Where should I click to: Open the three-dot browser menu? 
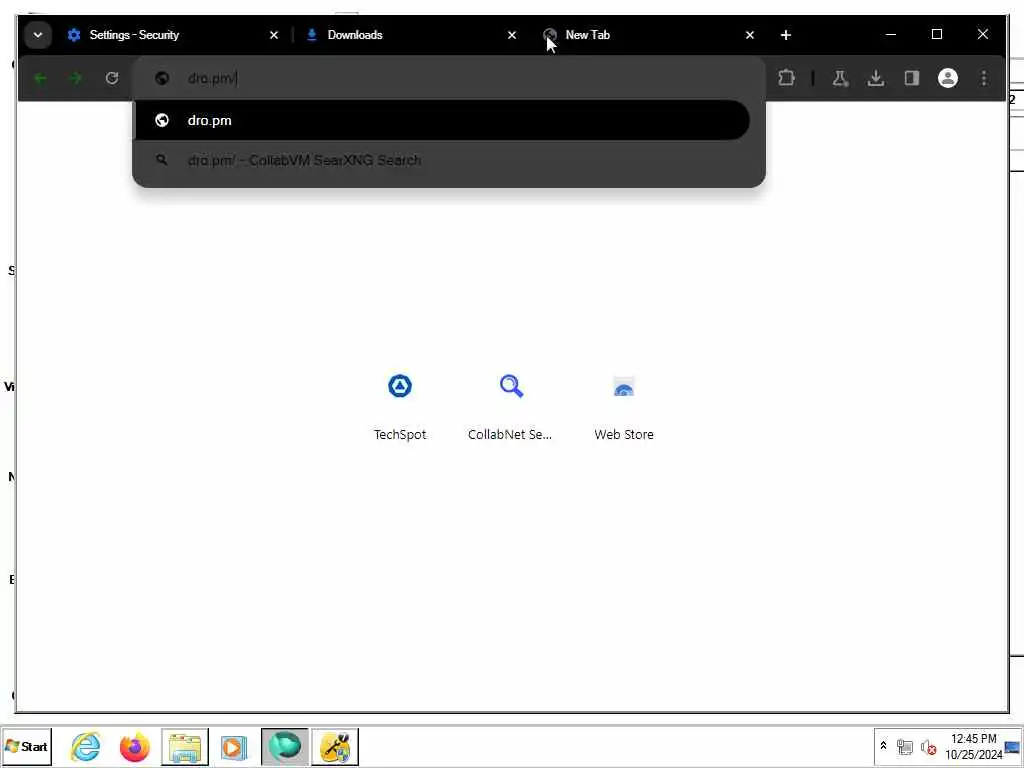[x=984, y=78]
